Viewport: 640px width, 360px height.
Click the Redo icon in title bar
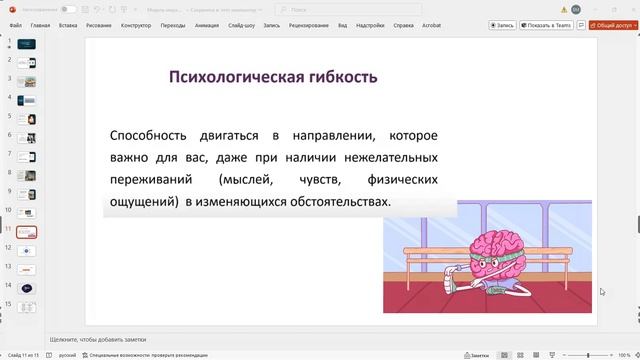[x=112, y=9]
